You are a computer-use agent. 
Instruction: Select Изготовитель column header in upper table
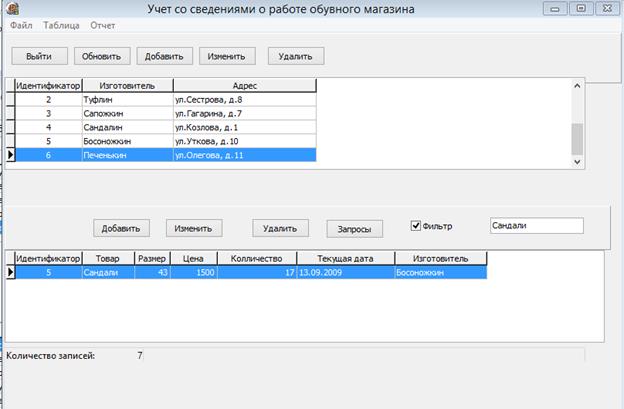(x=127, y=86)
